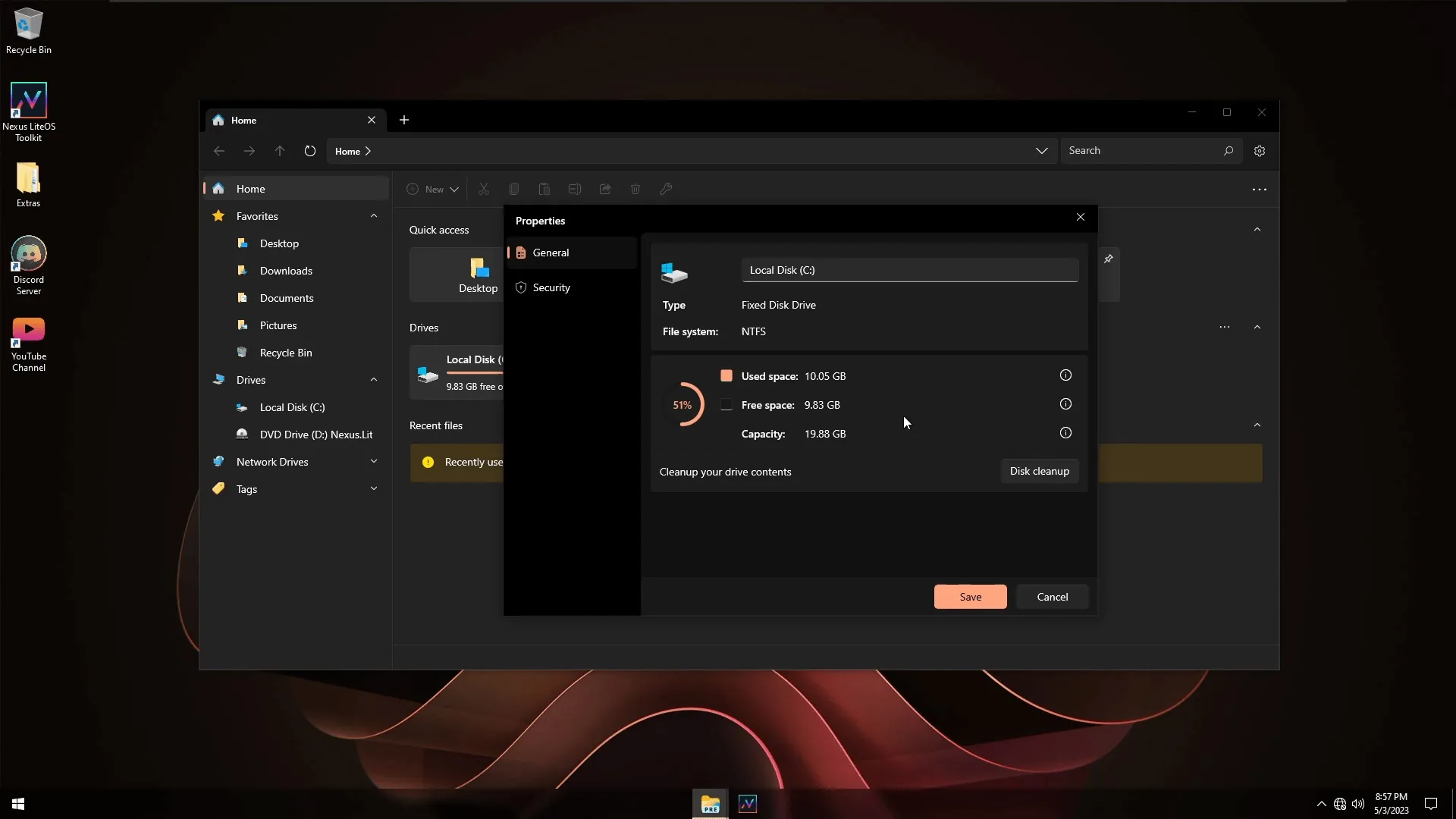This screenshot has width=1456, height=819.
Task: Click the Save button
Action: click(971, 597)
